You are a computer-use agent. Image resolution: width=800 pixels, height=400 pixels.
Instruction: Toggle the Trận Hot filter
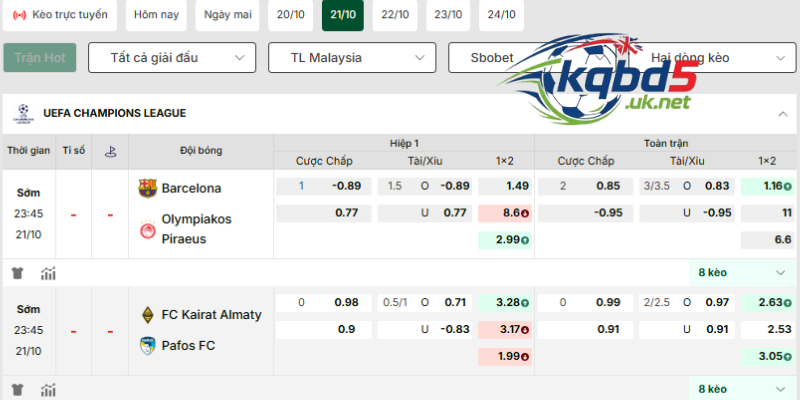[40, 58]
